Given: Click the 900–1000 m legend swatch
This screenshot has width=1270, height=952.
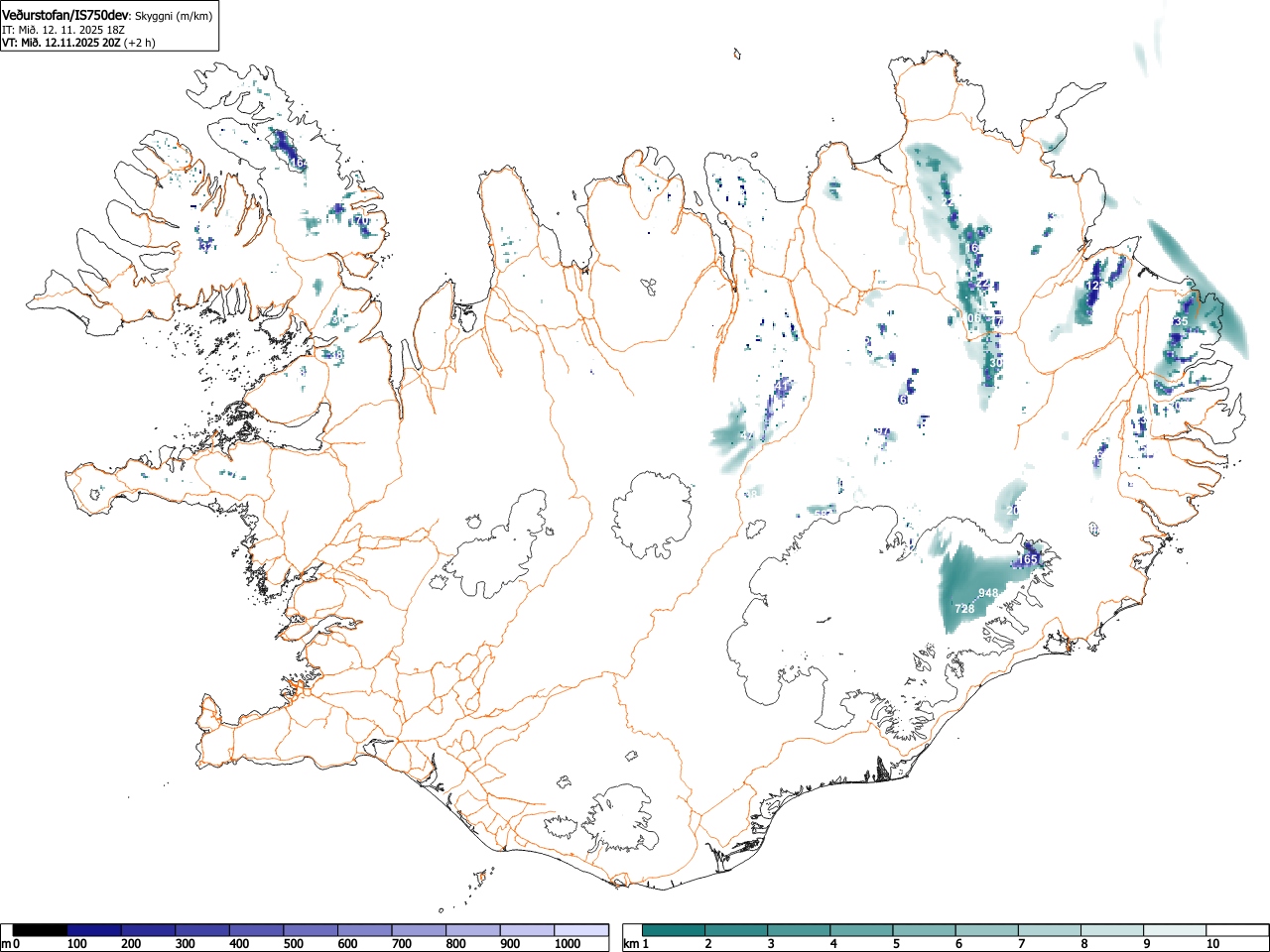Looking at the screenshot, I should tap(527, 930).
